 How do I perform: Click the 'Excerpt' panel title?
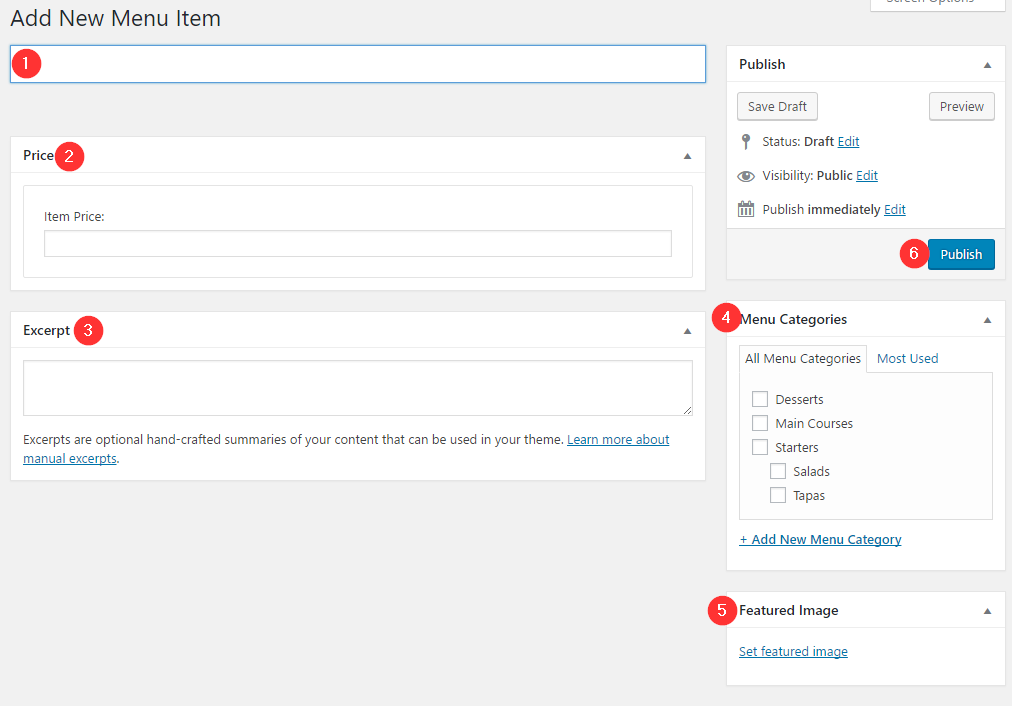click(46, 330)
